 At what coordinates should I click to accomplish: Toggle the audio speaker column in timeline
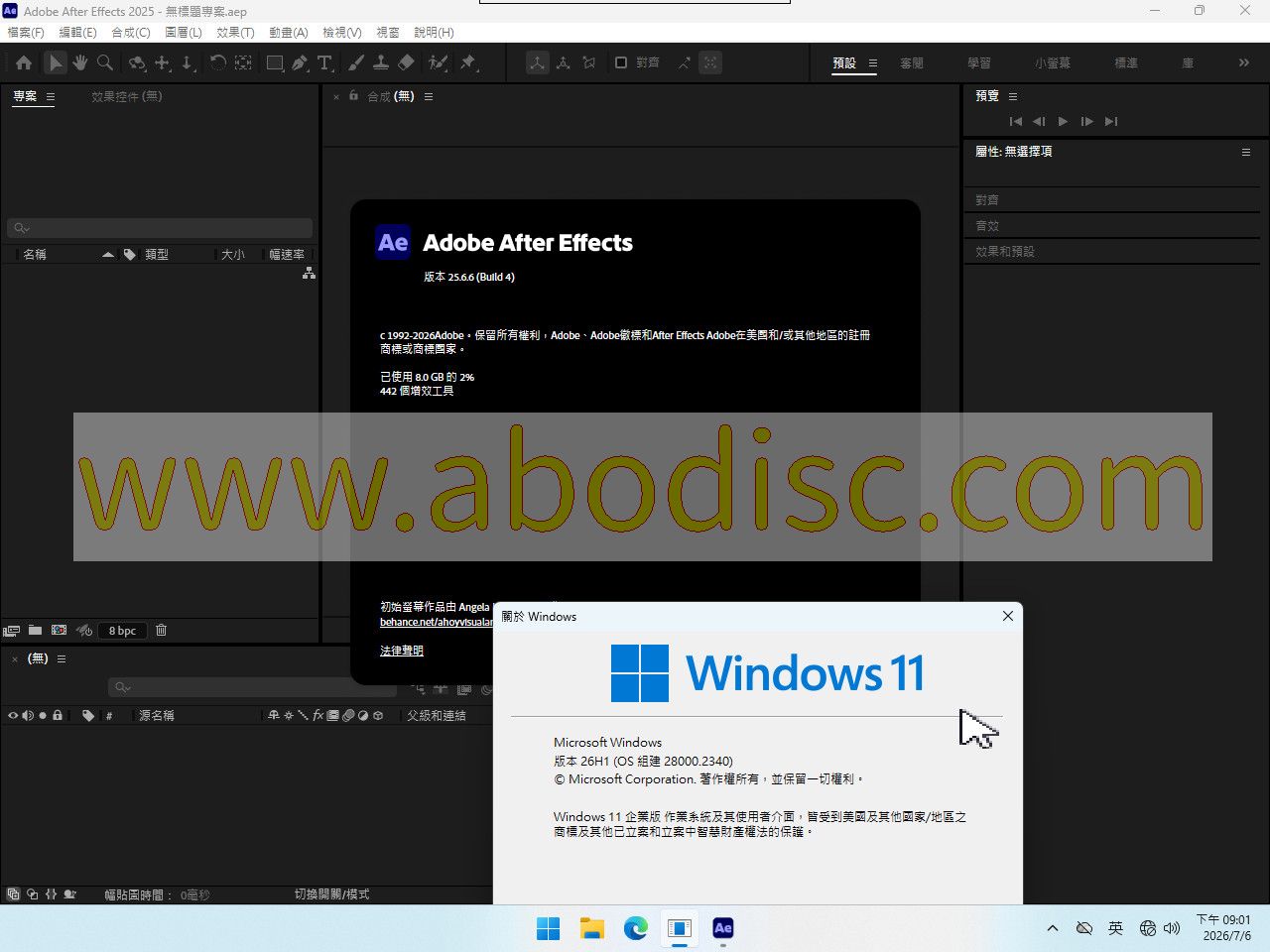pyautogui.click(x=28, y=715)
